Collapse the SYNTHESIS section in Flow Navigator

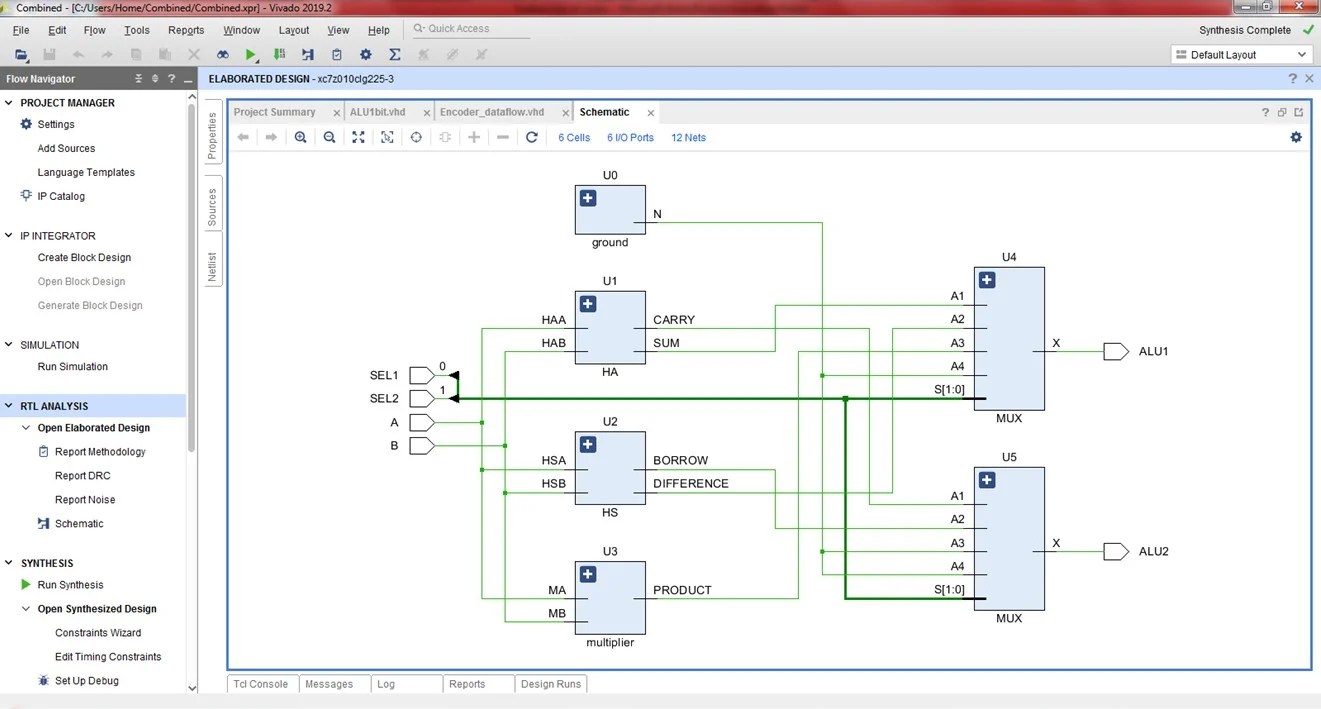[x=9, y=563]
